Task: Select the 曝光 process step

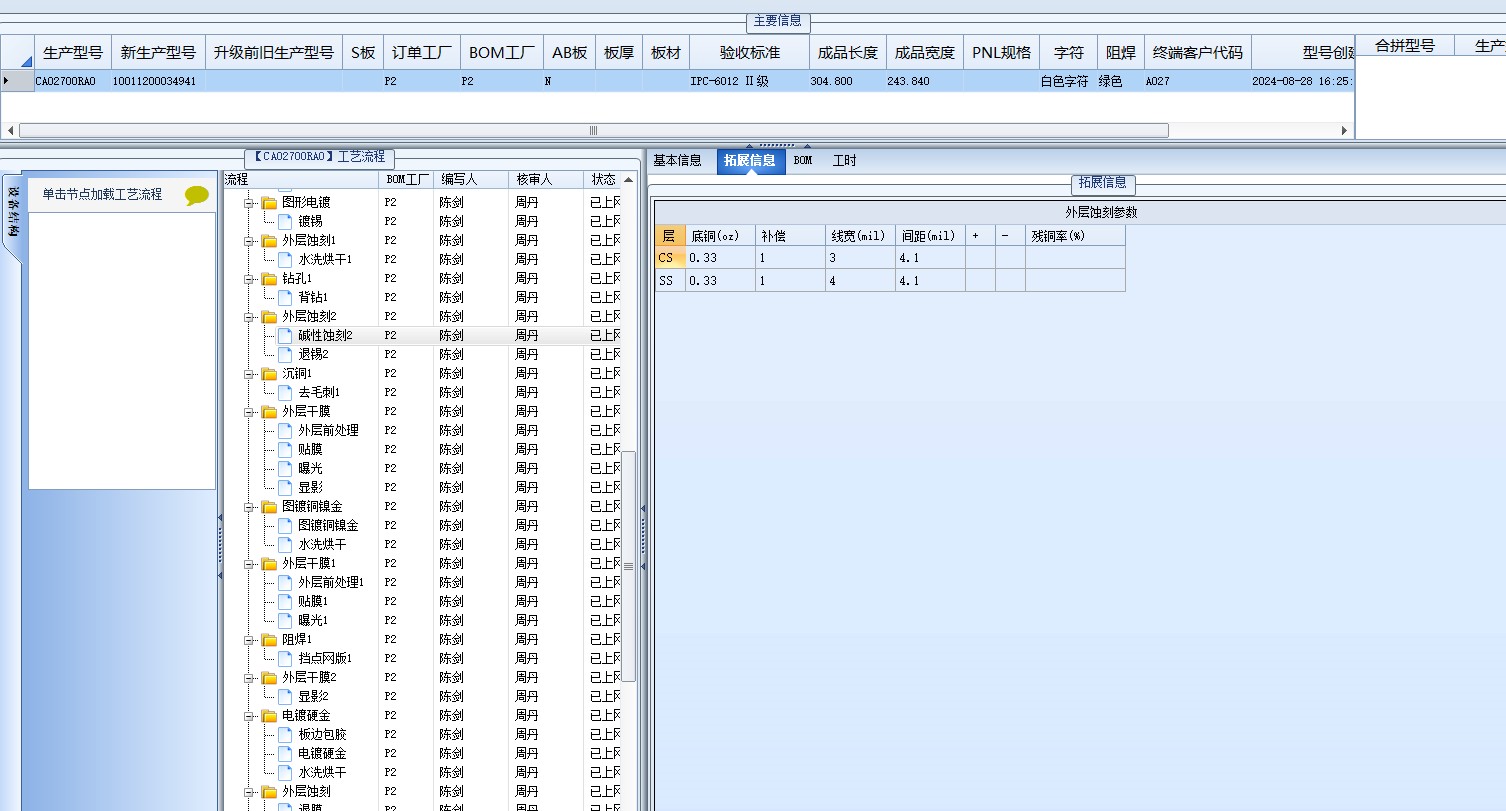Action: pos(310,468)
